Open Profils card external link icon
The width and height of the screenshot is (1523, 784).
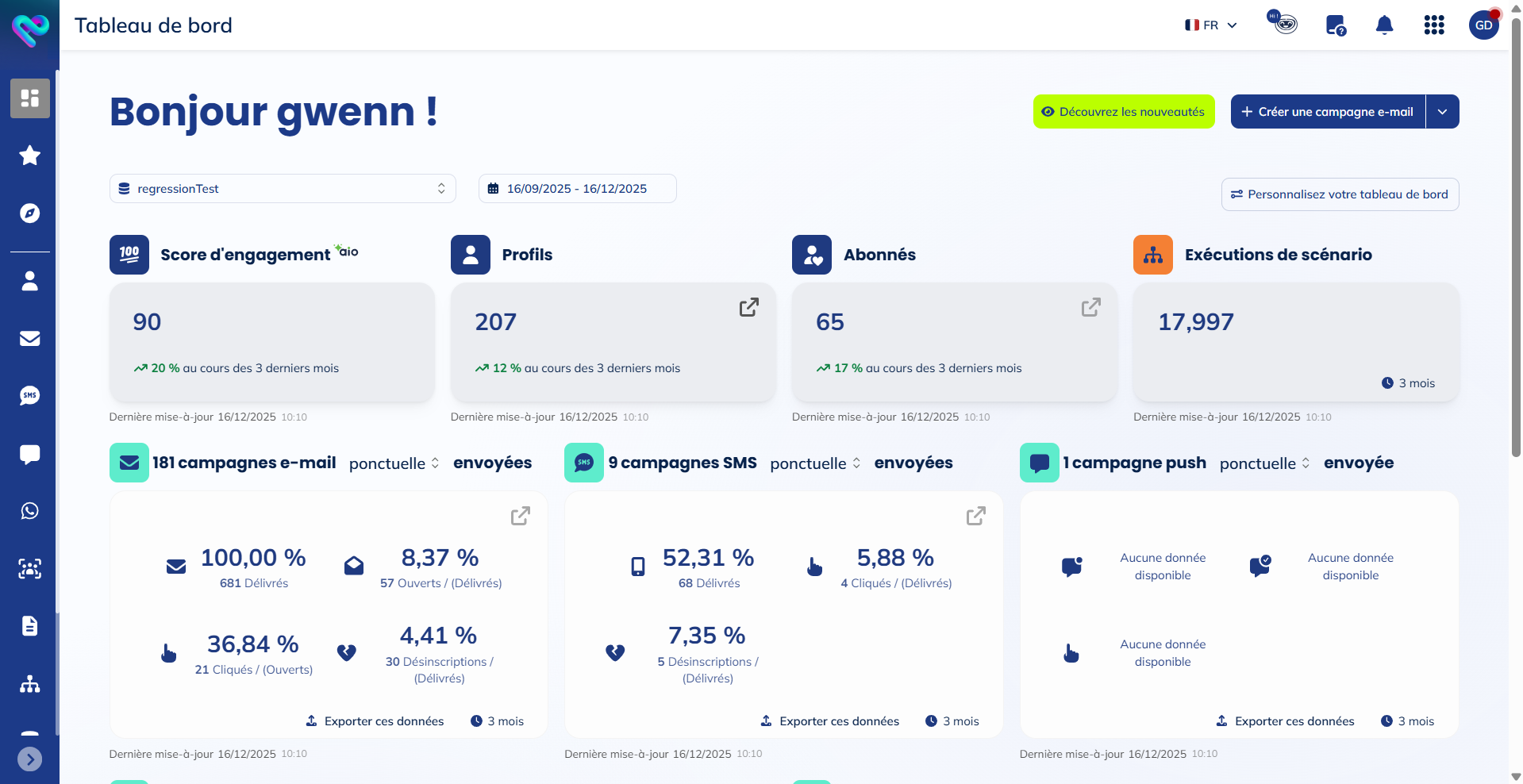748,307
